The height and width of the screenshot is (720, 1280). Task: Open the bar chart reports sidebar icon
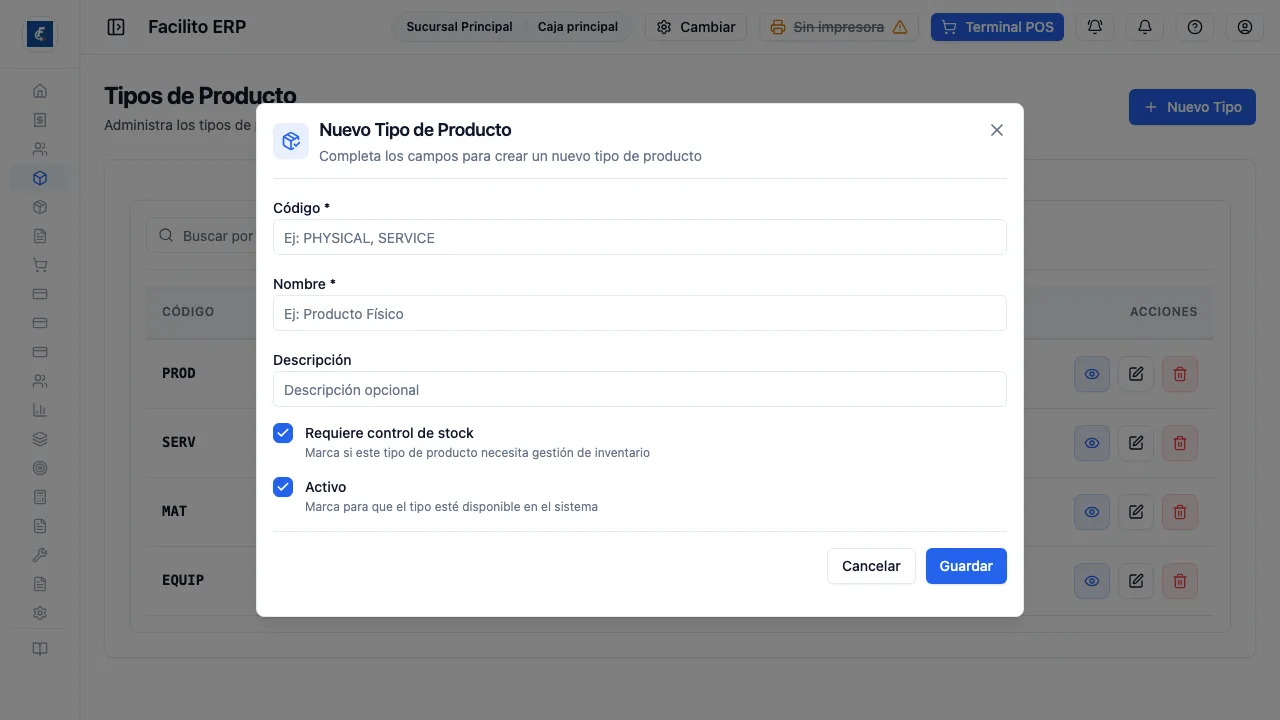(x=40, y=410)
